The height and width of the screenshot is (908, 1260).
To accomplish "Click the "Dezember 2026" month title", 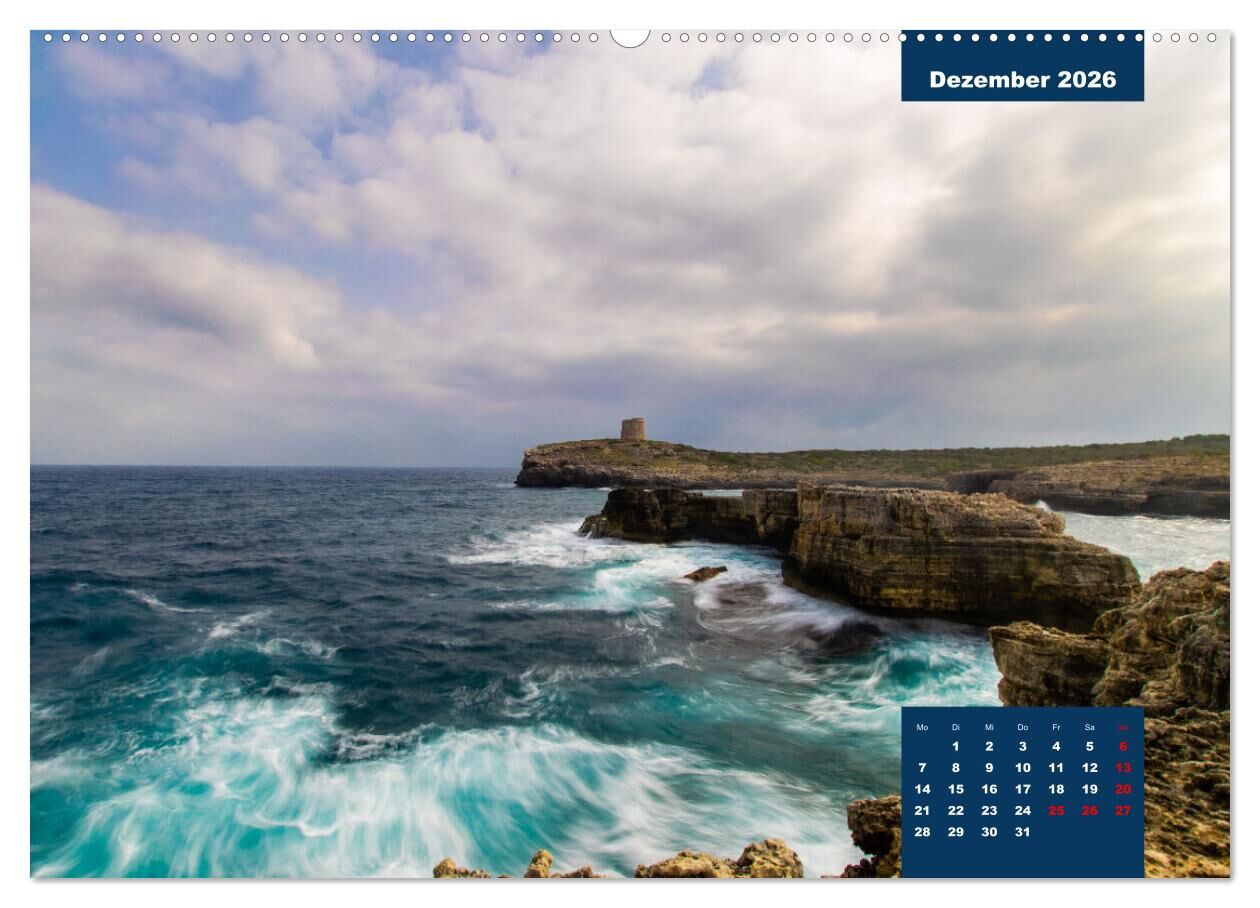I will click(1022, 80).
